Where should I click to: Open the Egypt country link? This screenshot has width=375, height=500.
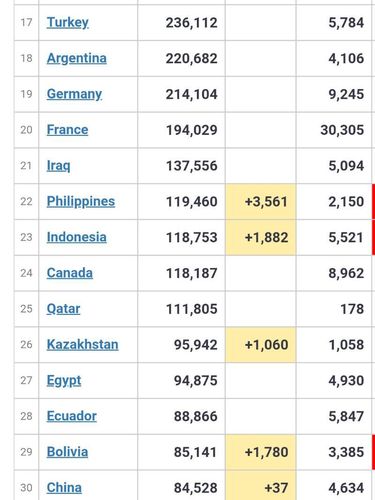pyautogui.click(x=64, y=380)
